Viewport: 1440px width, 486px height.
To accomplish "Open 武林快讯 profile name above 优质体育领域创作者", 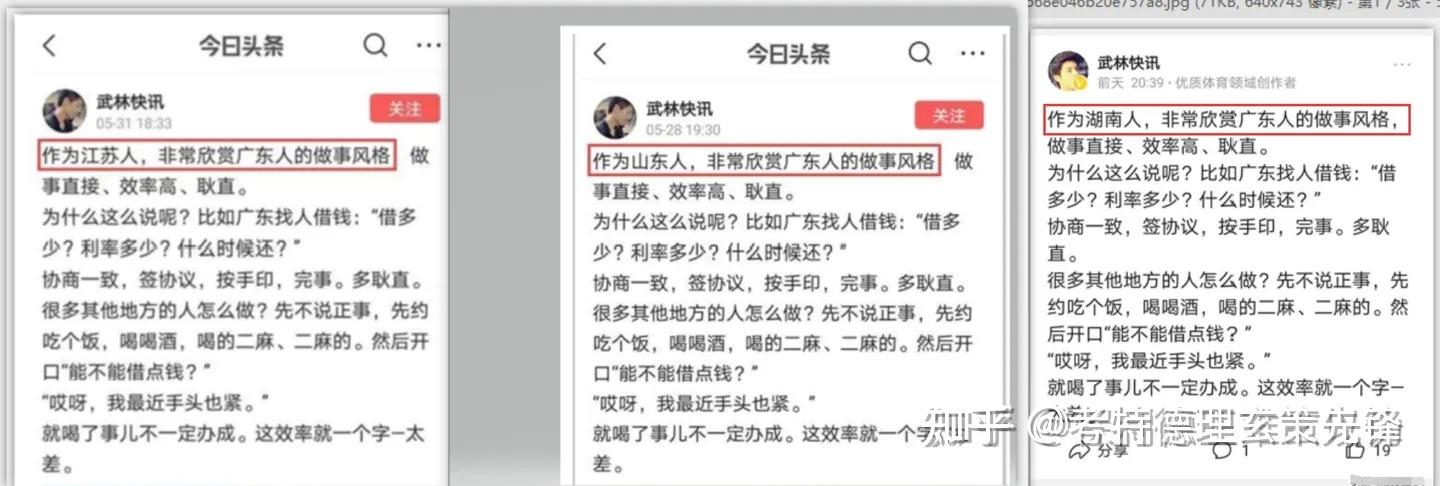I will coord(1128,63).
